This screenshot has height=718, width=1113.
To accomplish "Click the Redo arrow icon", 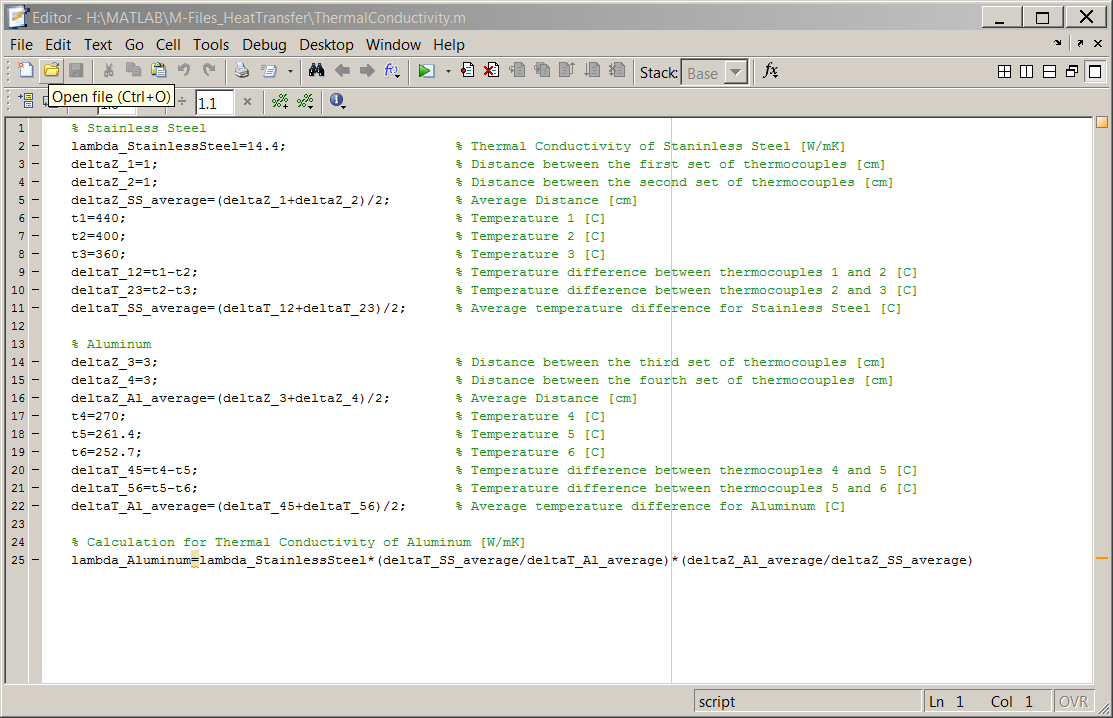I will pyautogui.click(x=209, y=70).
